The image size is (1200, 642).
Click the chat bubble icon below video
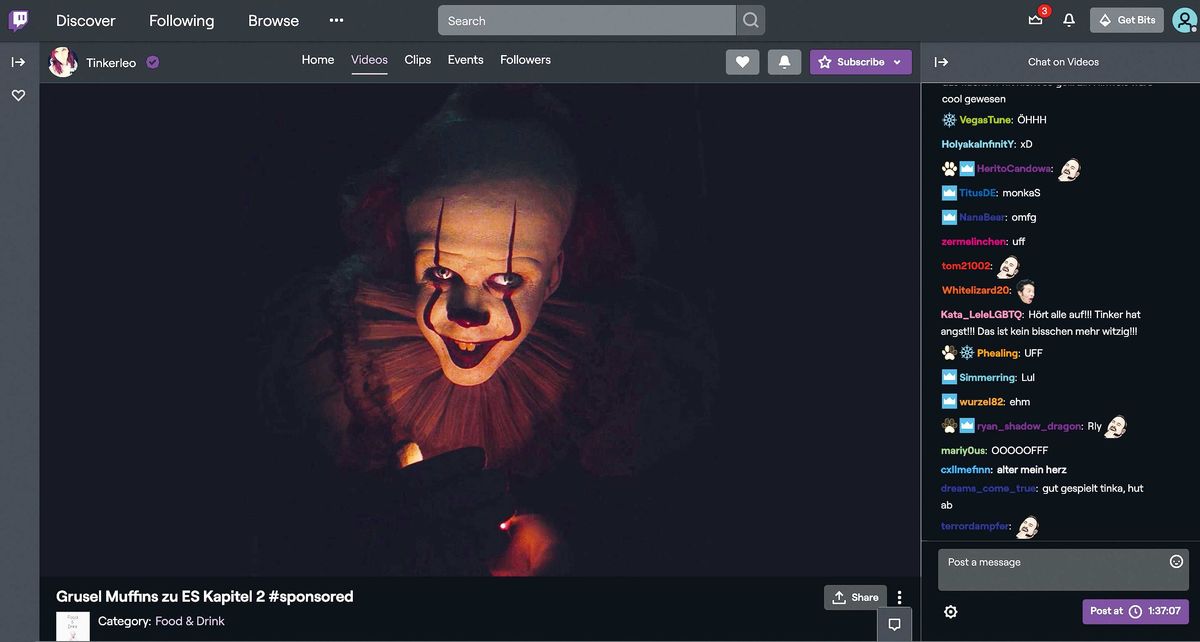point(894,624)
